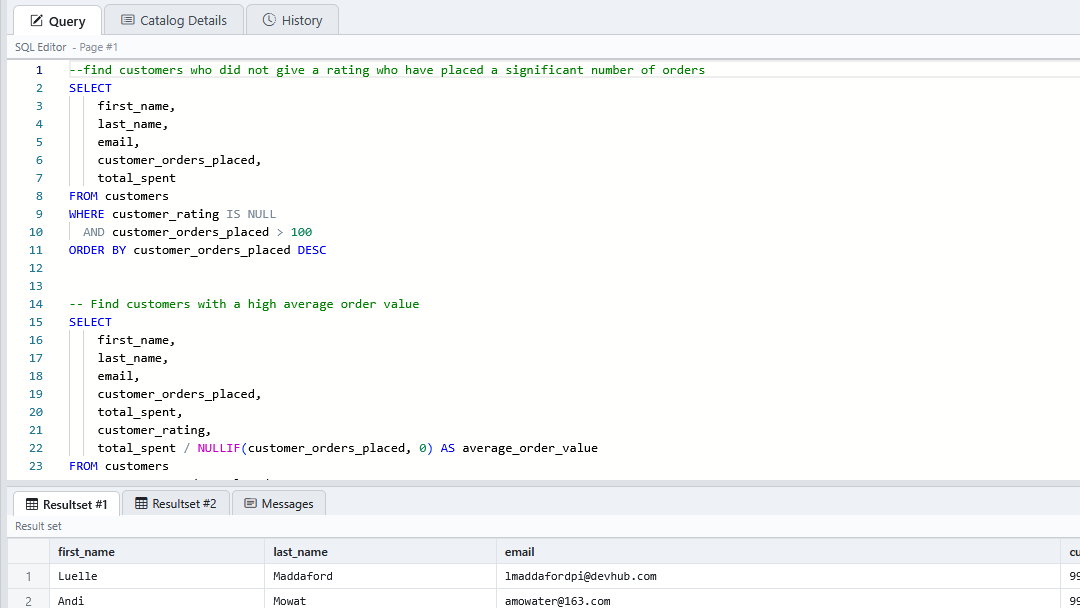Image resolution: width=1080 pixels, height=608 pixels.
Task: Click 'customer_rating,' on line 21
Action: coord(154,430)
